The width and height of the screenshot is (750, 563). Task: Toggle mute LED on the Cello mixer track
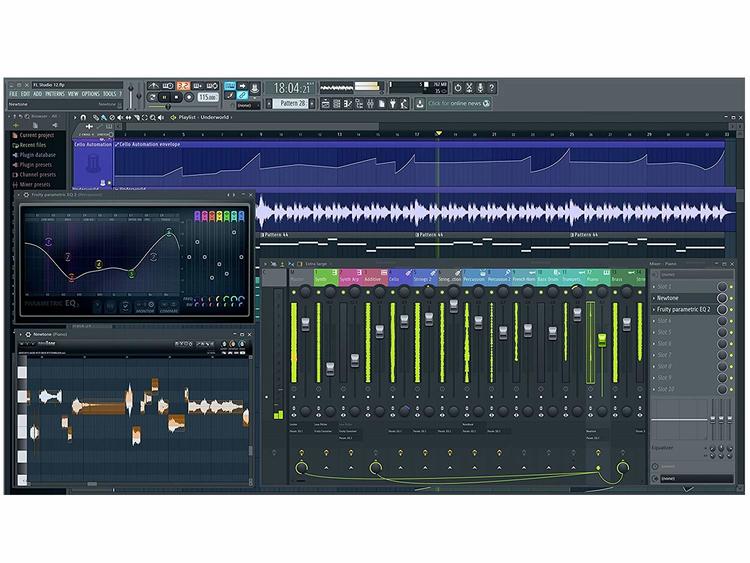pyautogui.click(x=392, y=292)
